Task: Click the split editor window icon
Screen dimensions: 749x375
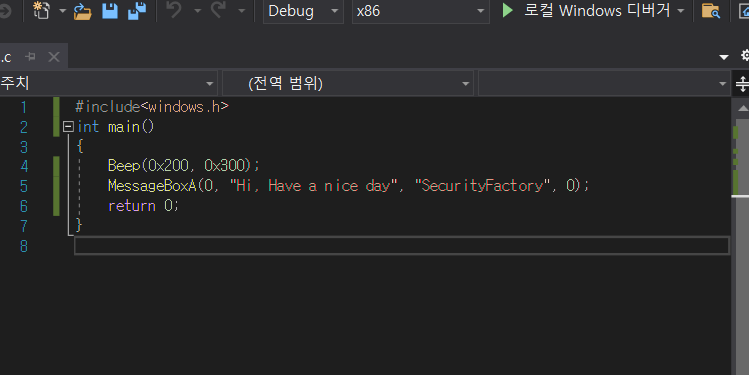Action: (x=741, y=84)
